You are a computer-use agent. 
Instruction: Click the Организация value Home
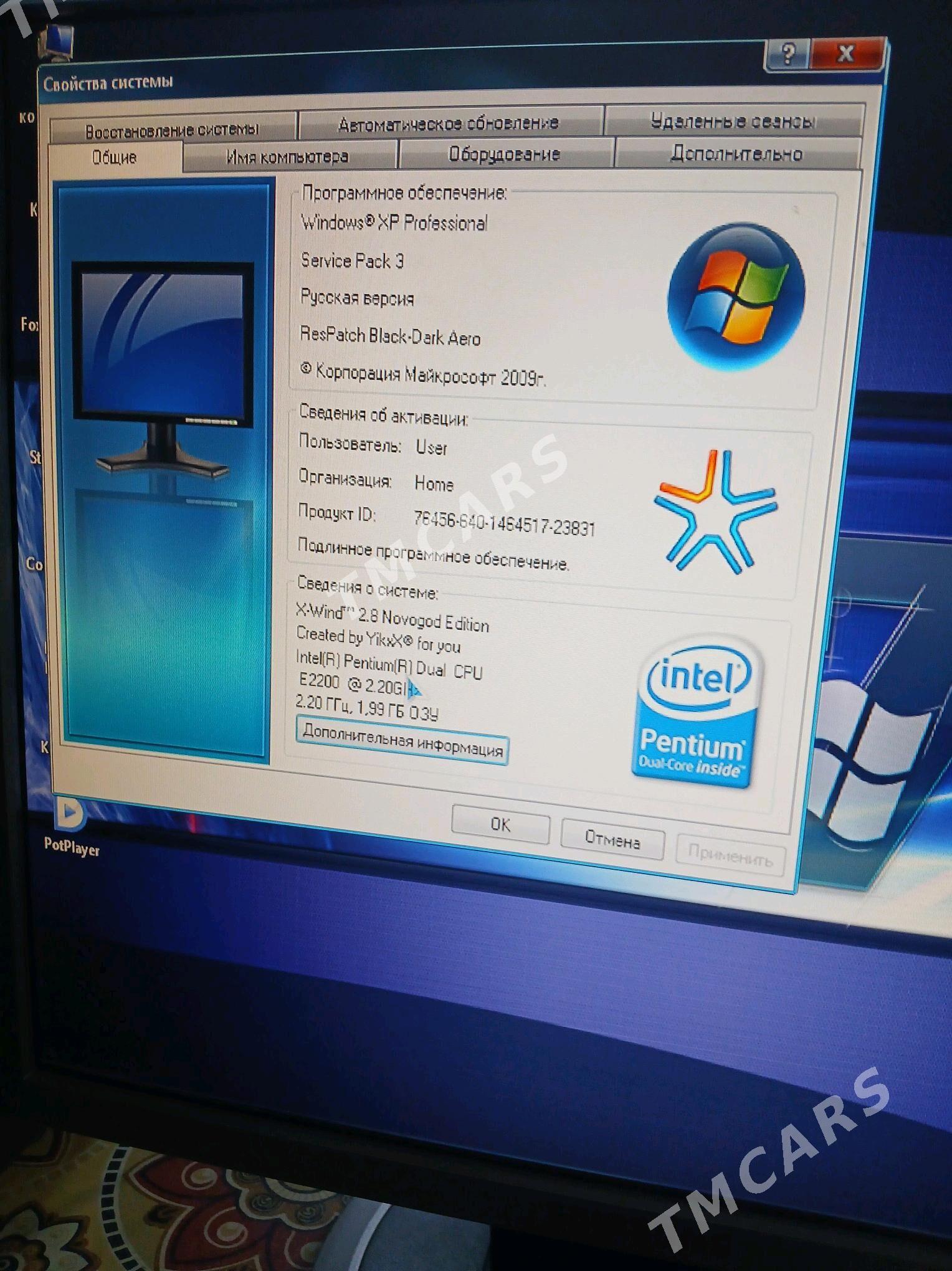tap(434, 483)
